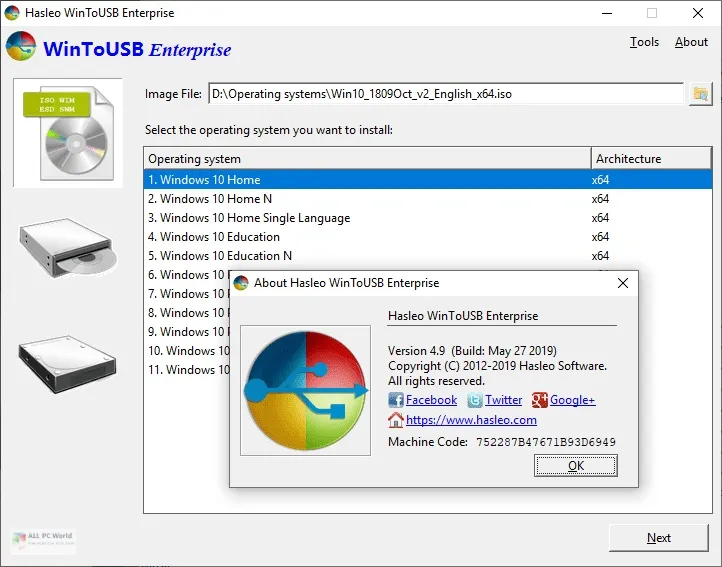The image size is (722, 567).
Task: Open the About menu
Action: (691, 42)
